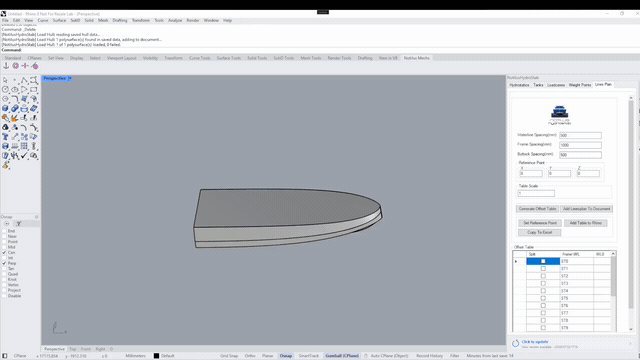Select the Ellipse tool

15,89
